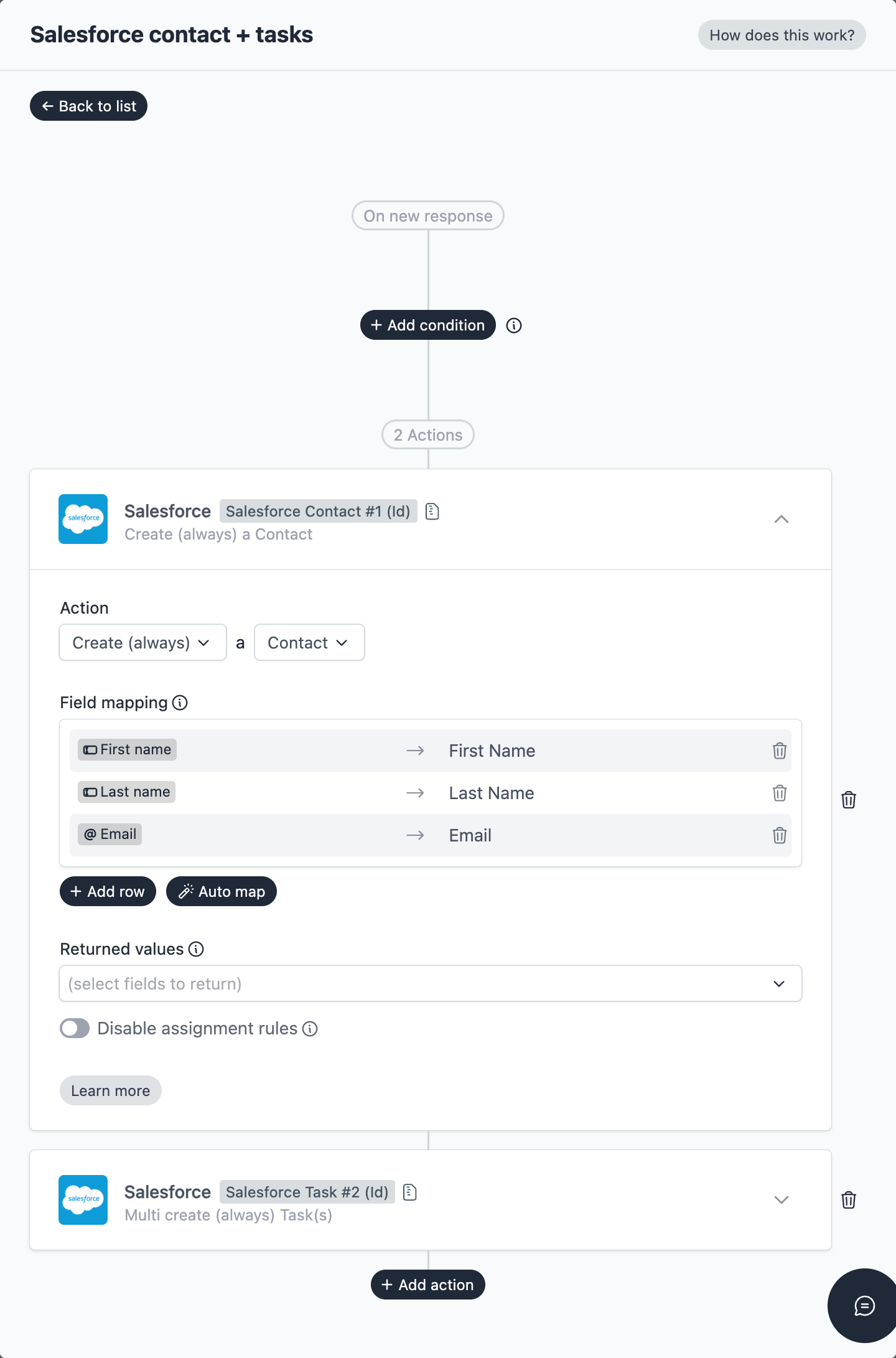Click Add row button

[108, 891]
